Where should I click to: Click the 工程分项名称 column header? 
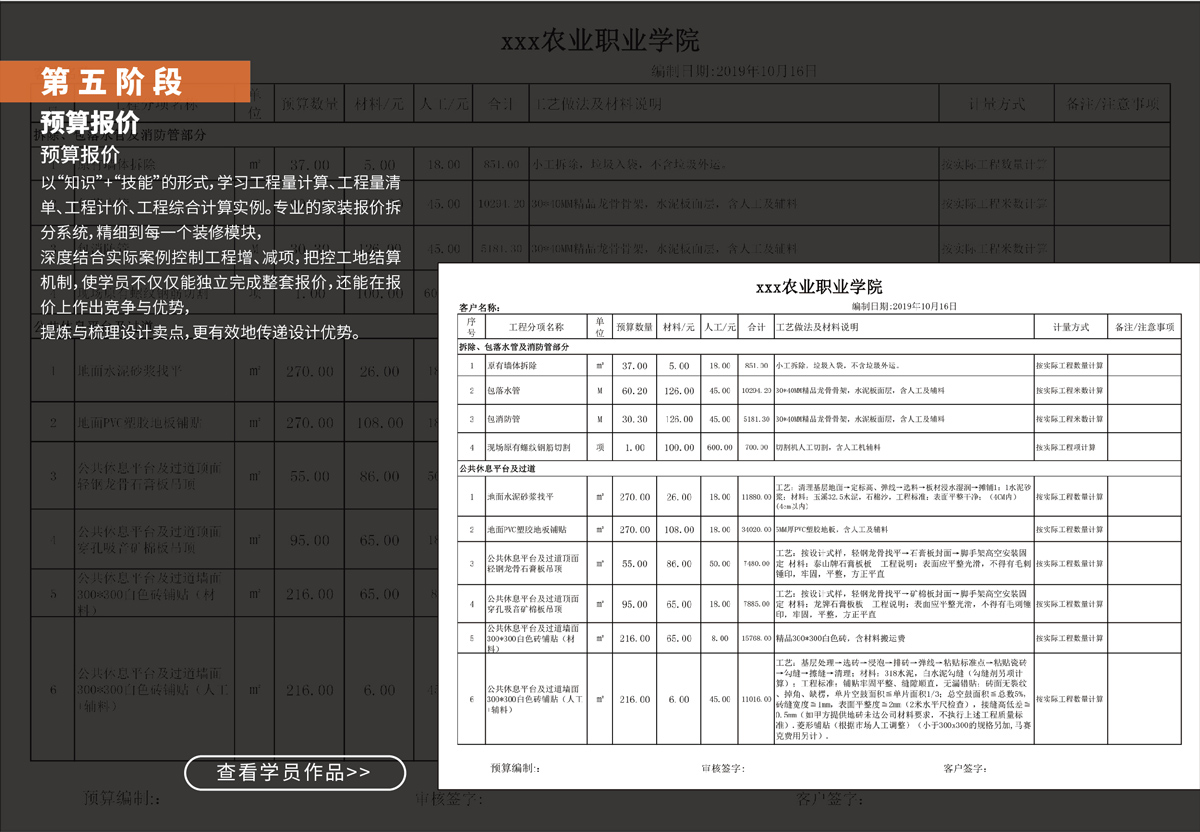[536, 327]
